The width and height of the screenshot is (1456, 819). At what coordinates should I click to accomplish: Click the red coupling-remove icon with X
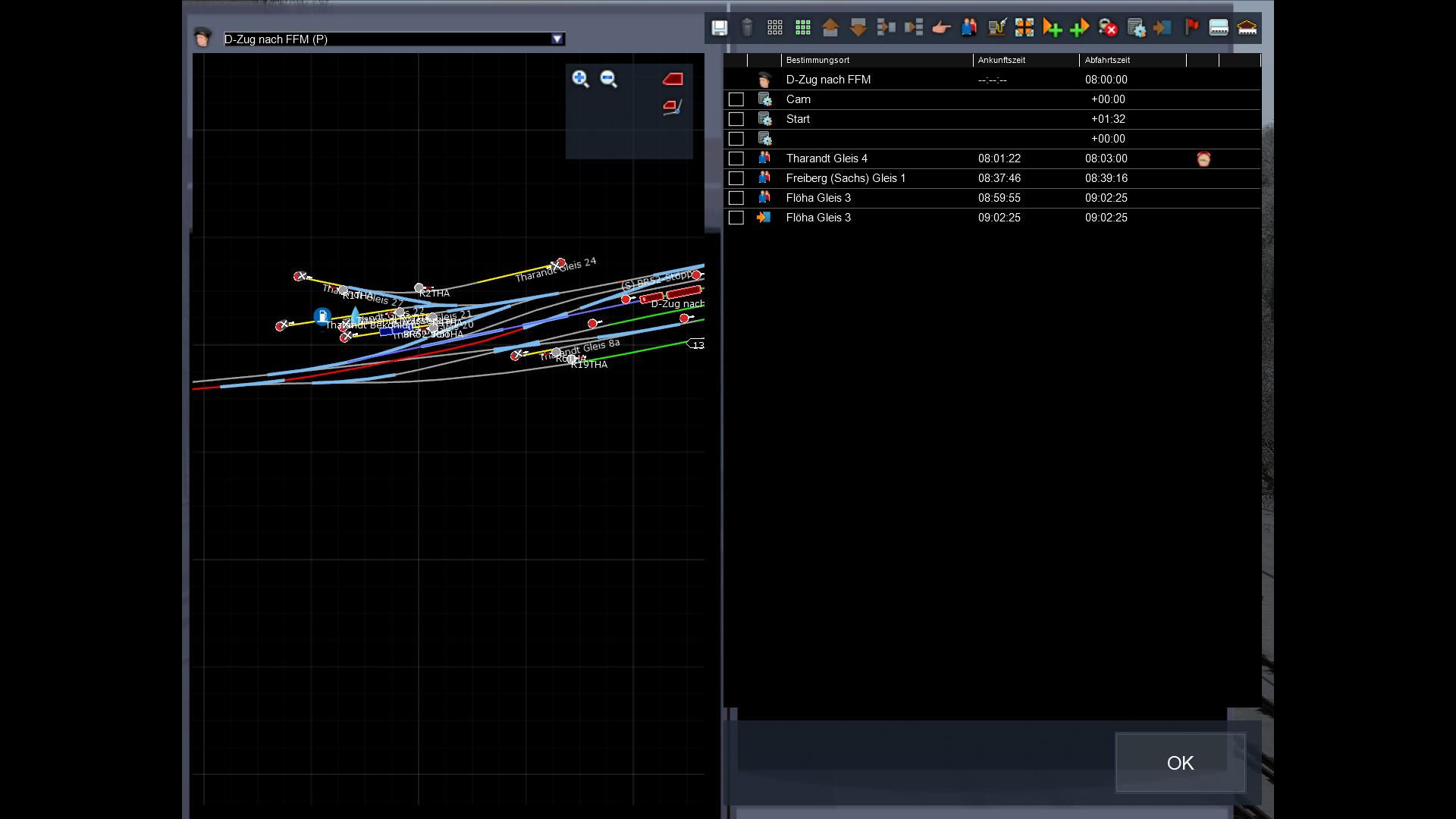coord(1108,28)
